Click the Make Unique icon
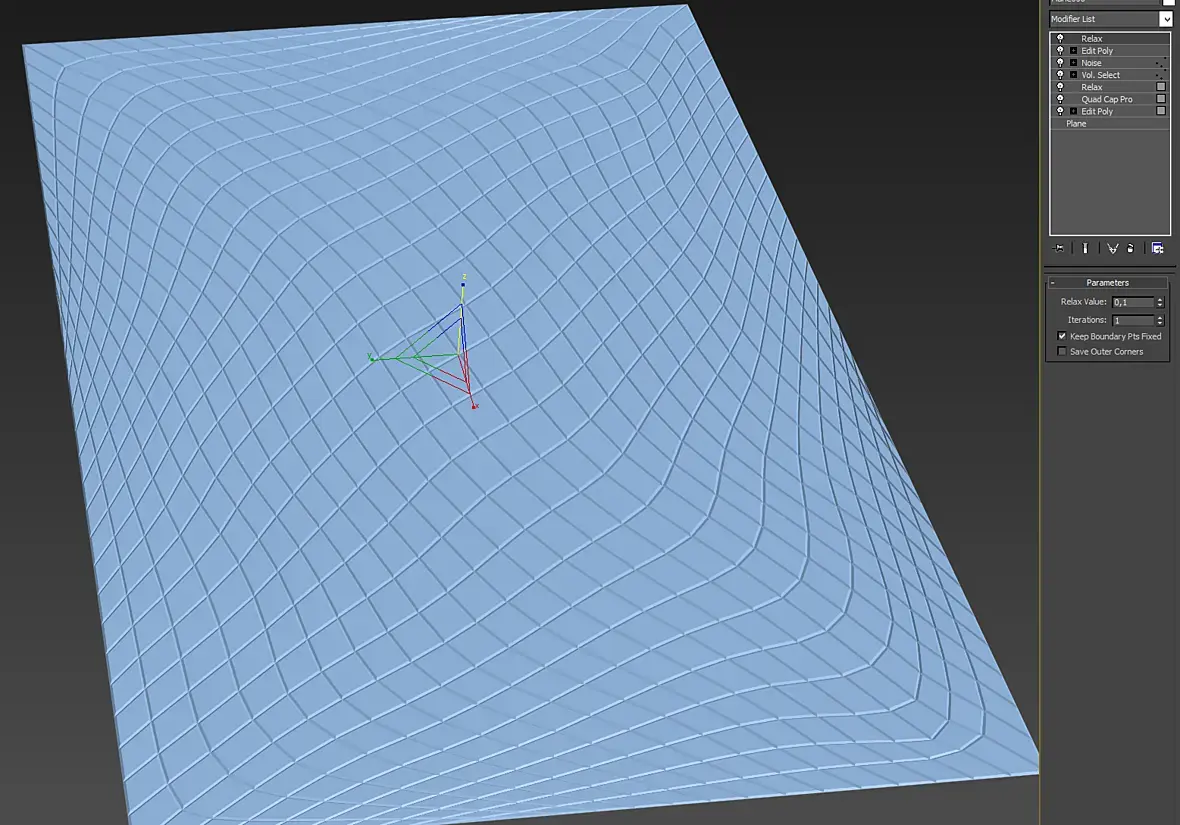Screen dimensions: 1180x825 pos(1112,248)
